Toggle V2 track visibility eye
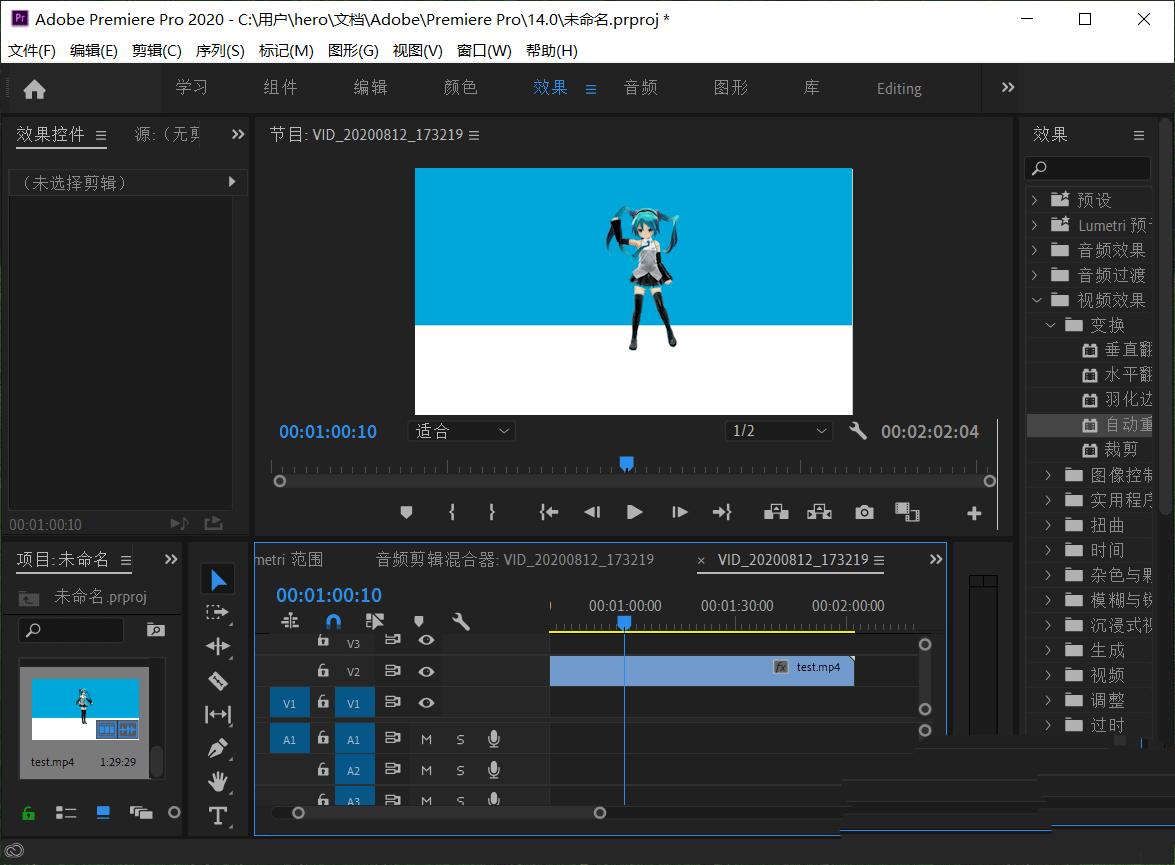The height and width of the screenshot is (865, 1175). click(x=426, y=672)
